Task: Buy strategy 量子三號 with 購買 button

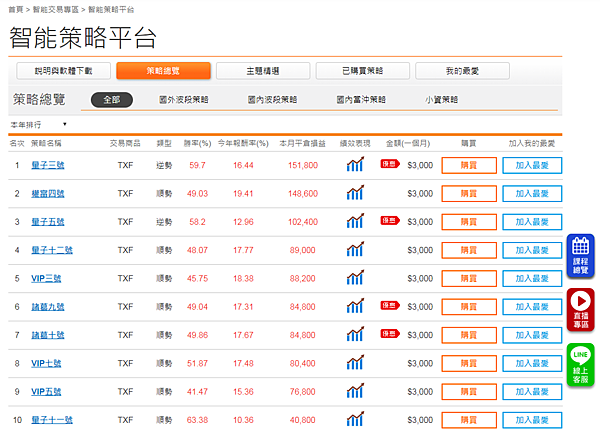Action: 469,165
